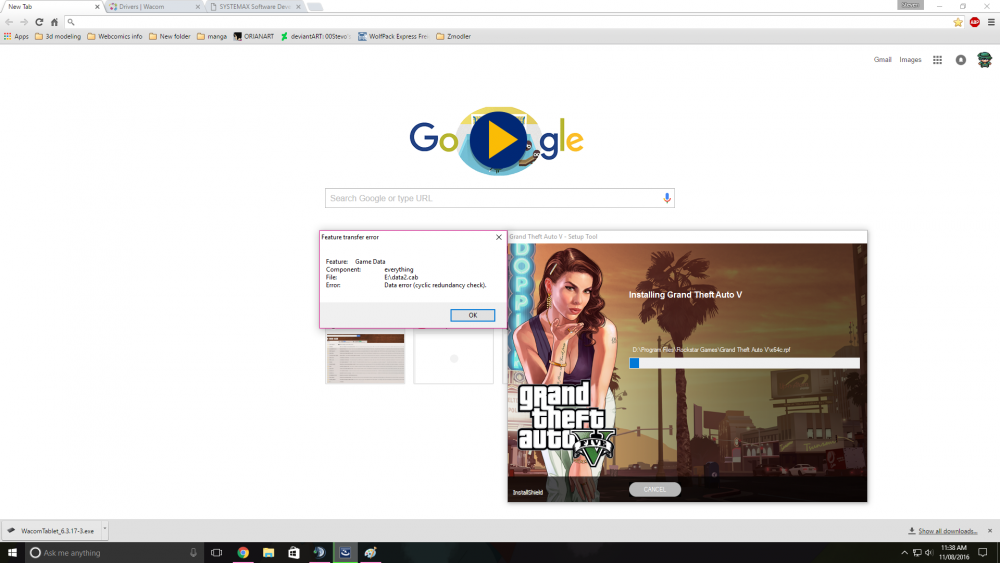
Task: Open the Apps bookmark shortcut
Action: pos(16,36)
